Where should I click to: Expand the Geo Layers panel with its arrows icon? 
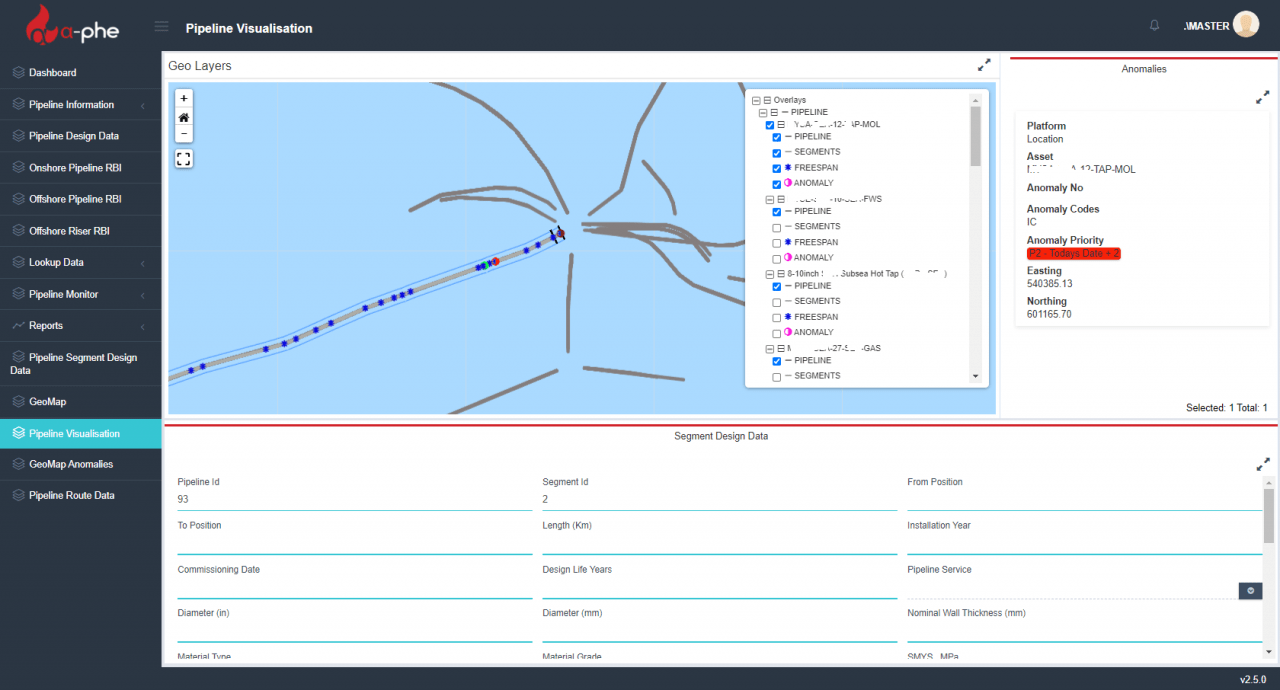pos(983,65)
